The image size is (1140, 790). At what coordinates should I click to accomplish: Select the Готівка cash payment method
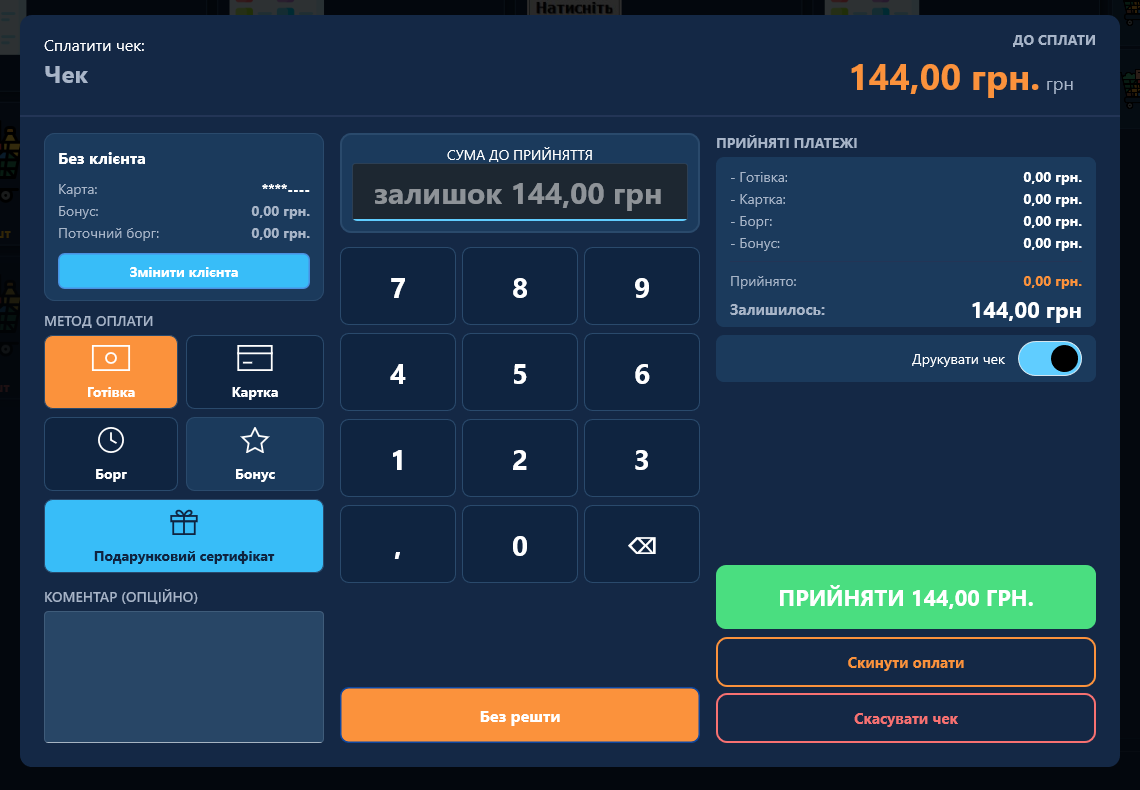point(111,372)
